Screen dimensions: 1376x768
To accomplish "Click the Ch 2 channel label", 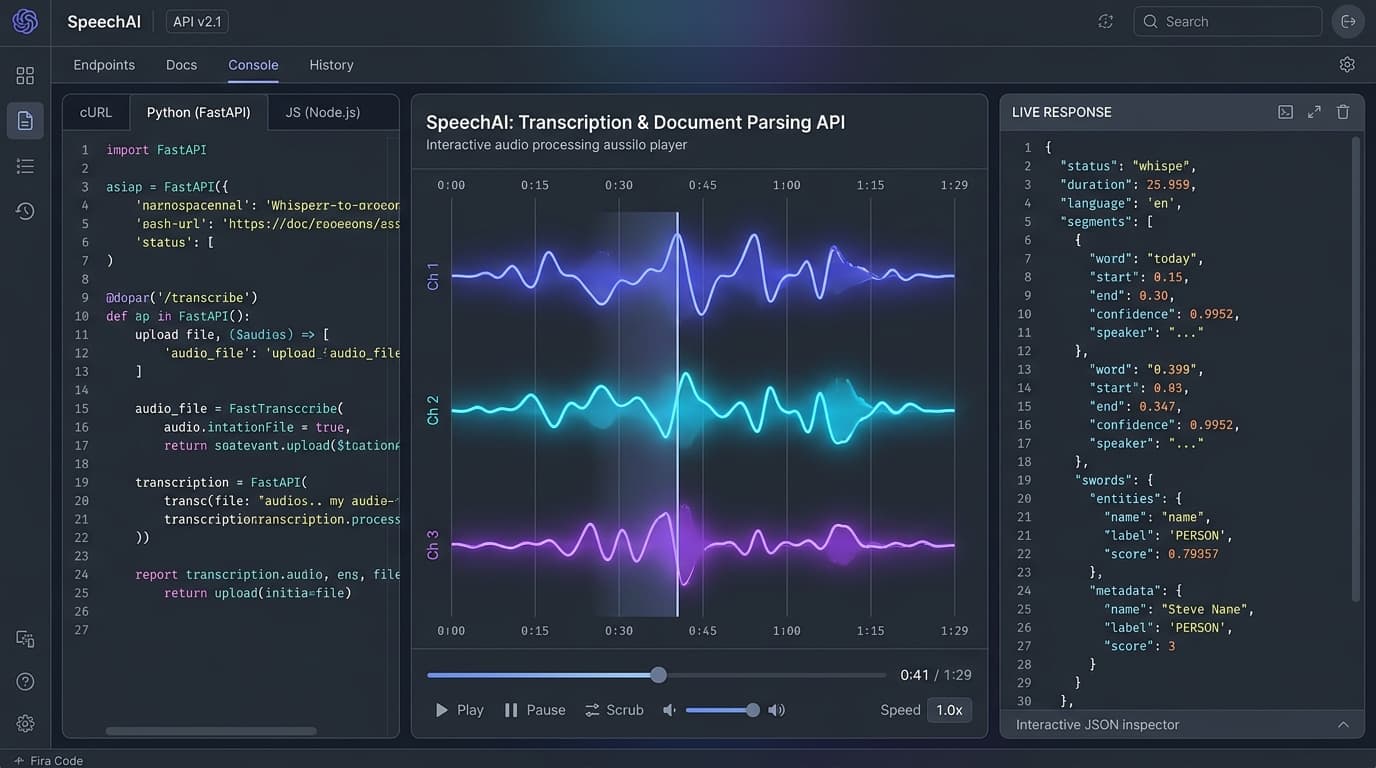I will tap(433, 410).
